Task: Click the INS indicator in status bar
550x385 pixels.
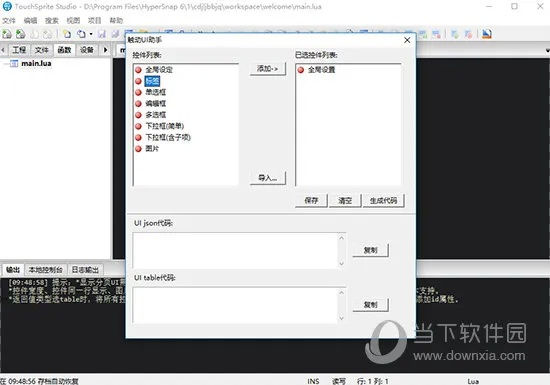Action: point(313,381)
